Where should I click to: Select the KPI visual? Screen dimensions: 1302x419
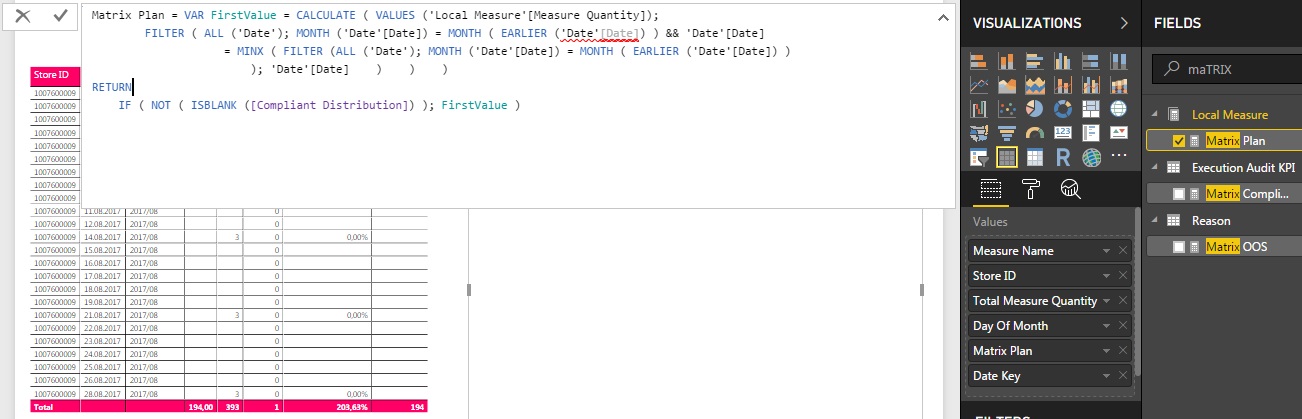1118,133
